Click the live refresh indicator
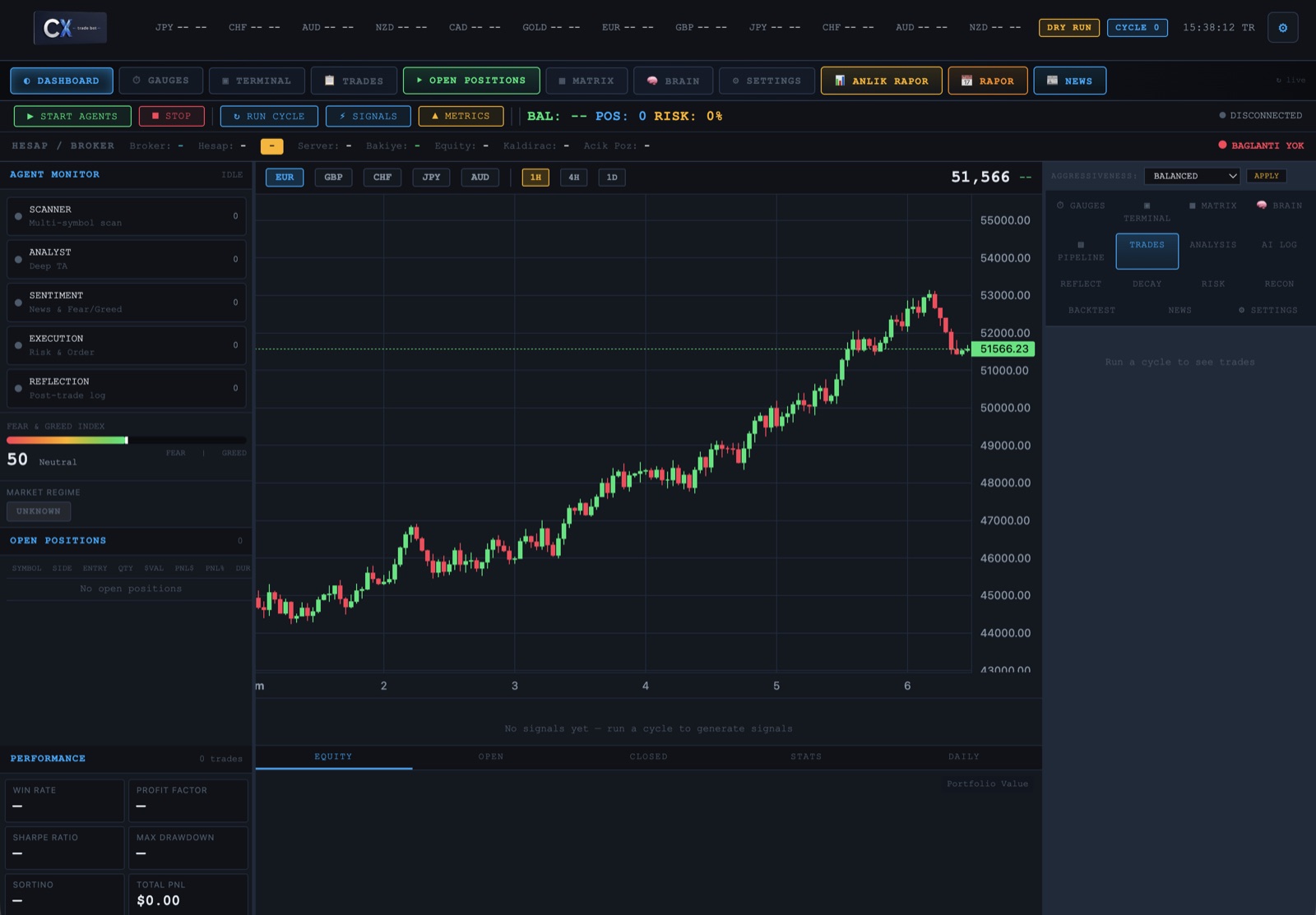Viewport: 1316px width, 915px height. coord(1291,81)
